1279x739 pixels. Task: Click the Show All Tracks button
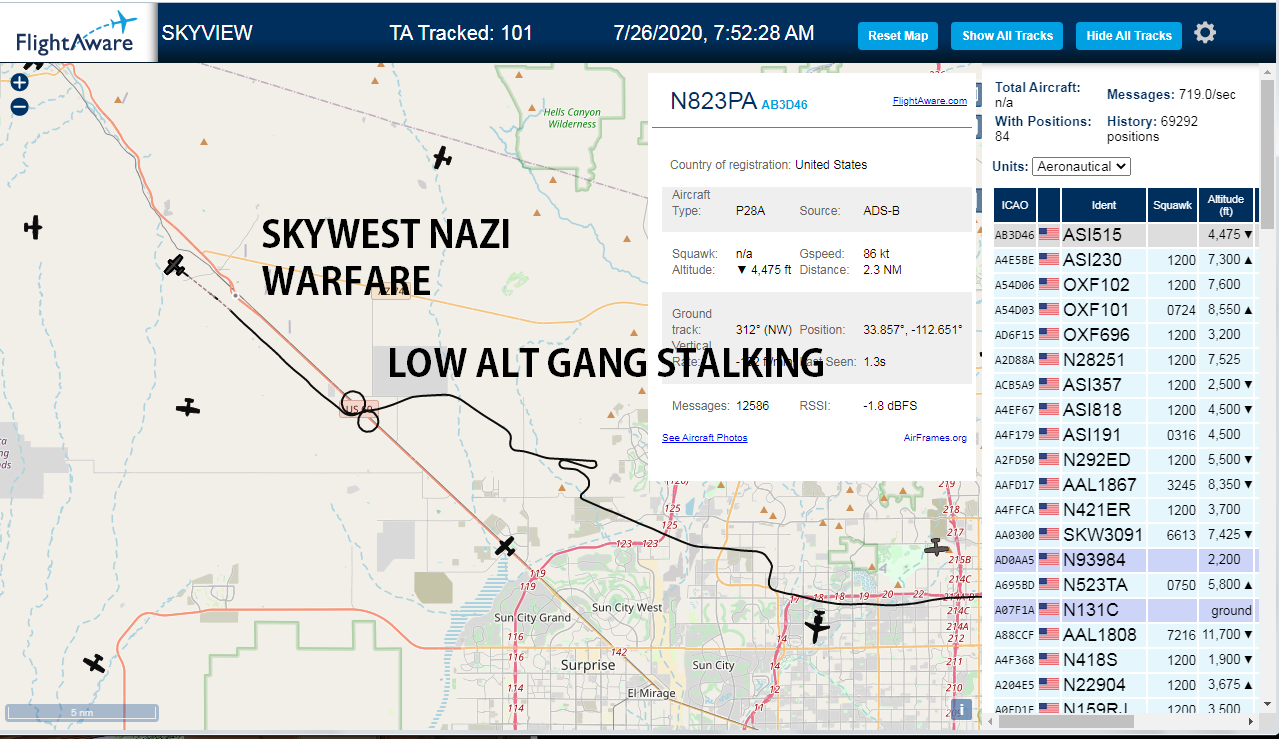point(1007,36)
